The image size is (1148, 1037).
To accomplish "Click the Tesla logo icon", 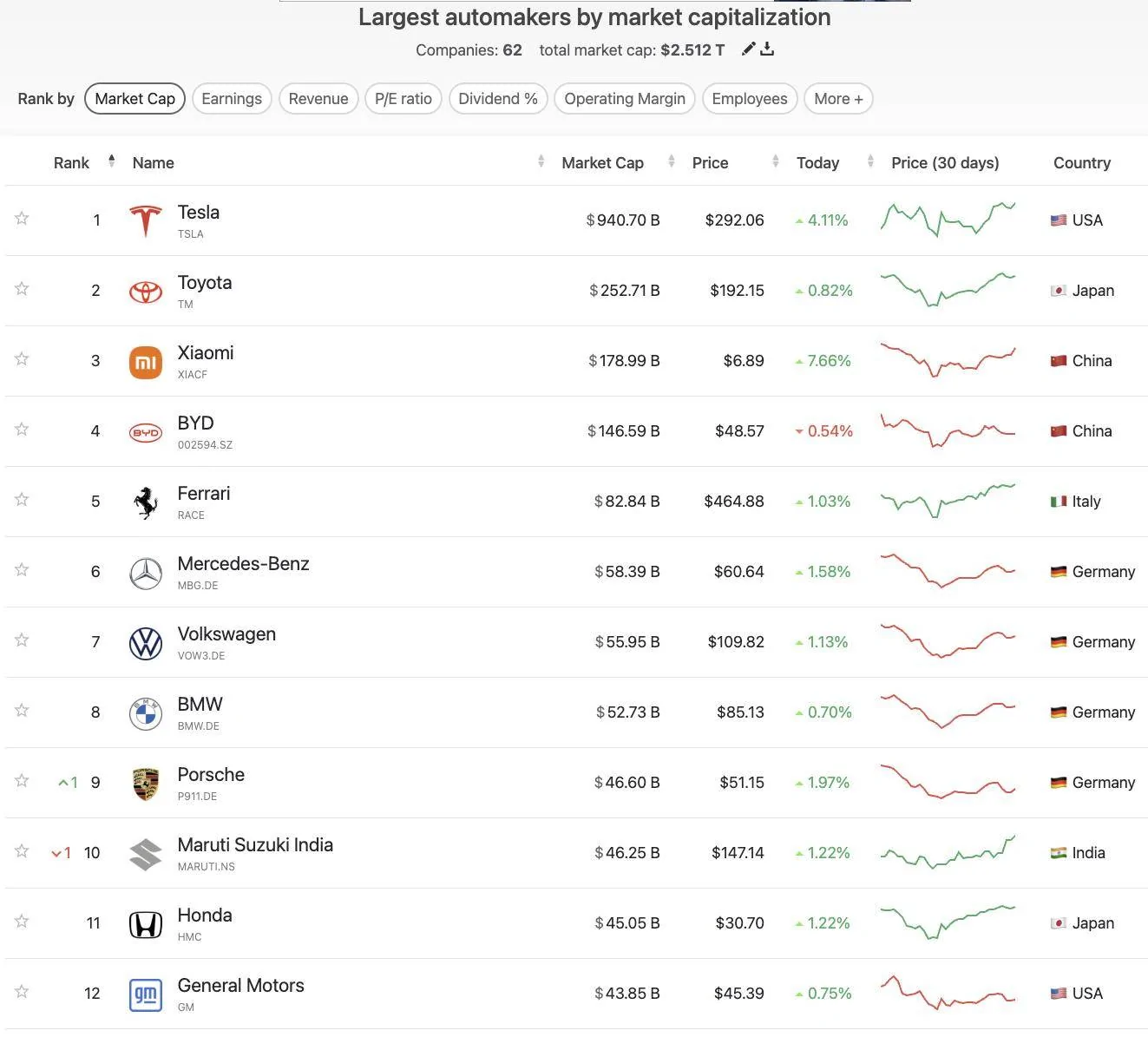I will coord(146,220).
